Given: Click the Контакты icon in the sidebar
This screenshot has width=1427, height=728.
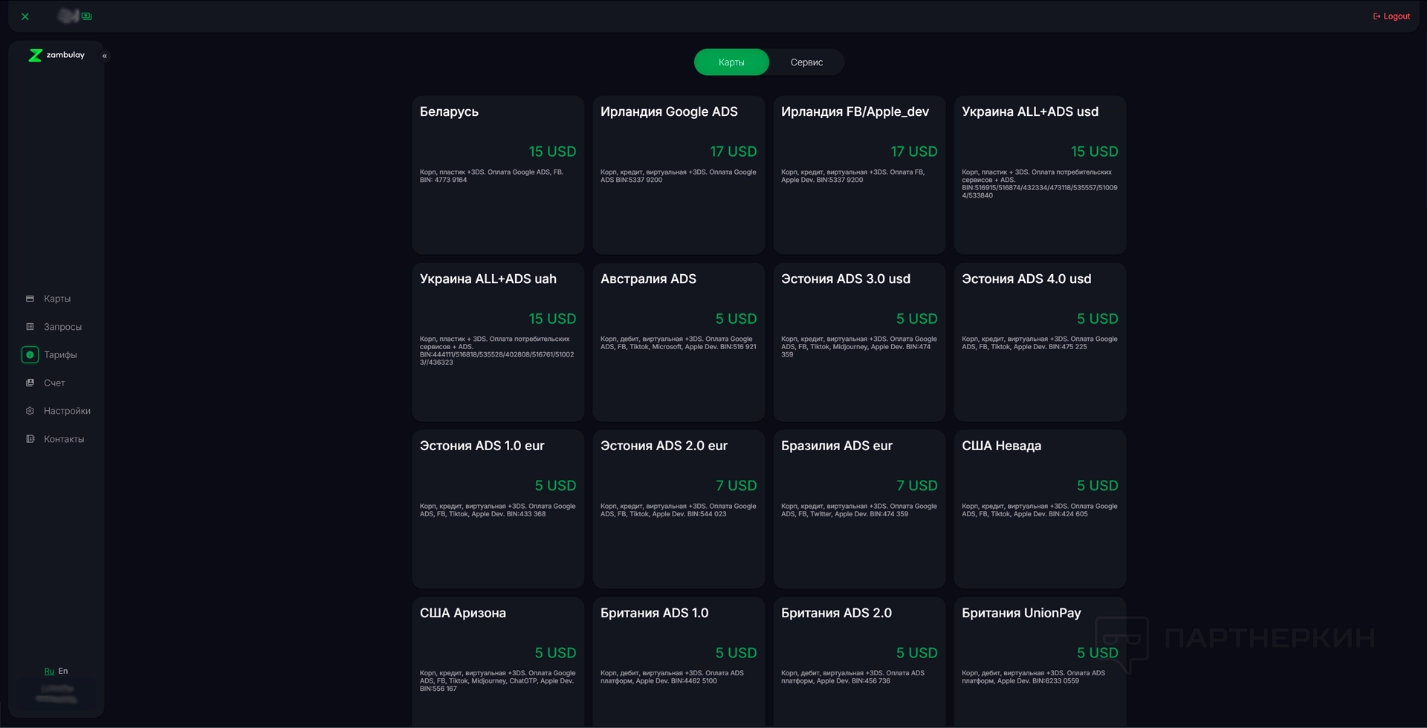Looking at the screenshot, I should click(x=30, y=439).
